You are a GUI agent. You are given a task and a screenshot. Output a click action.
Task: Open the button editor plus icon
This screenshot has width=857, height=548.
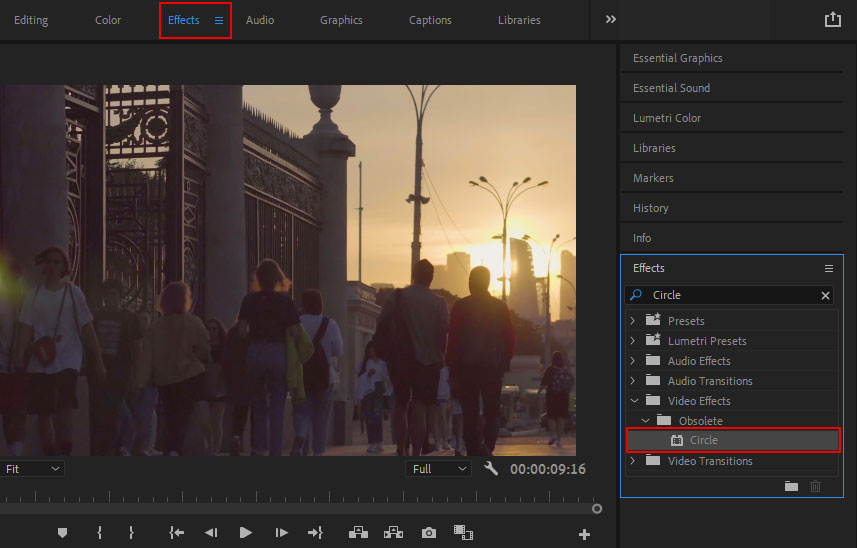(584, 534)
